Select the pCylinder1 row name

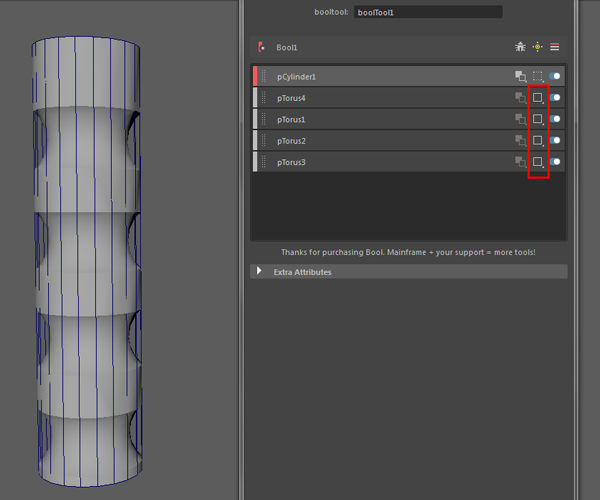296,77
